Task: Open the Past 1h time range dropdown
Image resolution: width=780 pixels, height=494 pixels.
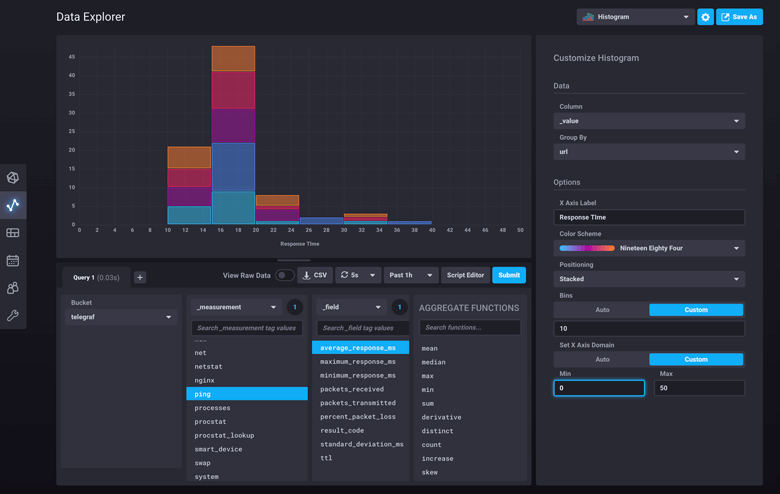Action: pyautogui.click(x=410, y=275)
